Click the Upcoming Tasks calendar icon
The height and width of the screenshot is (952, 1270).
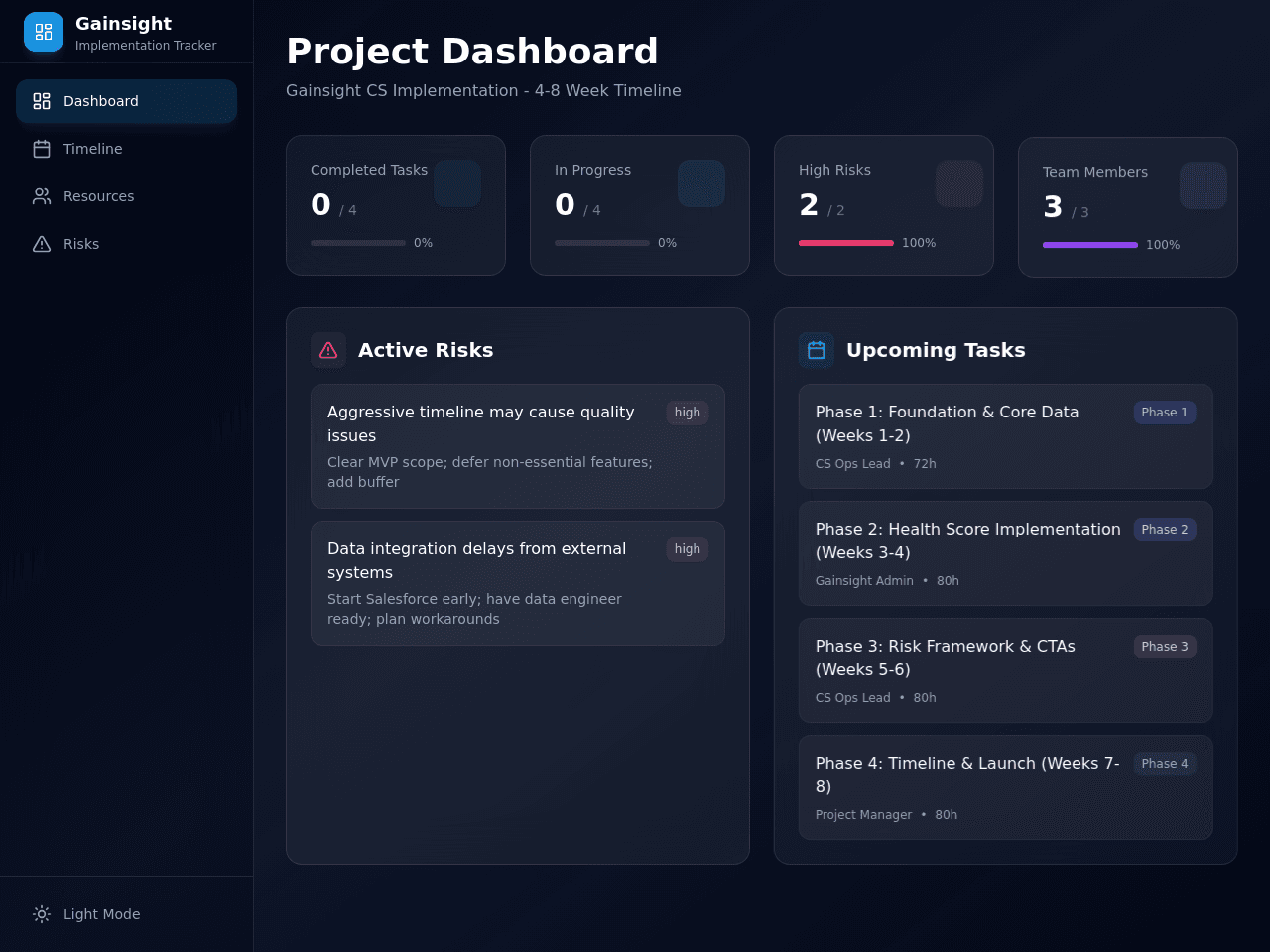tap(817, 350)
